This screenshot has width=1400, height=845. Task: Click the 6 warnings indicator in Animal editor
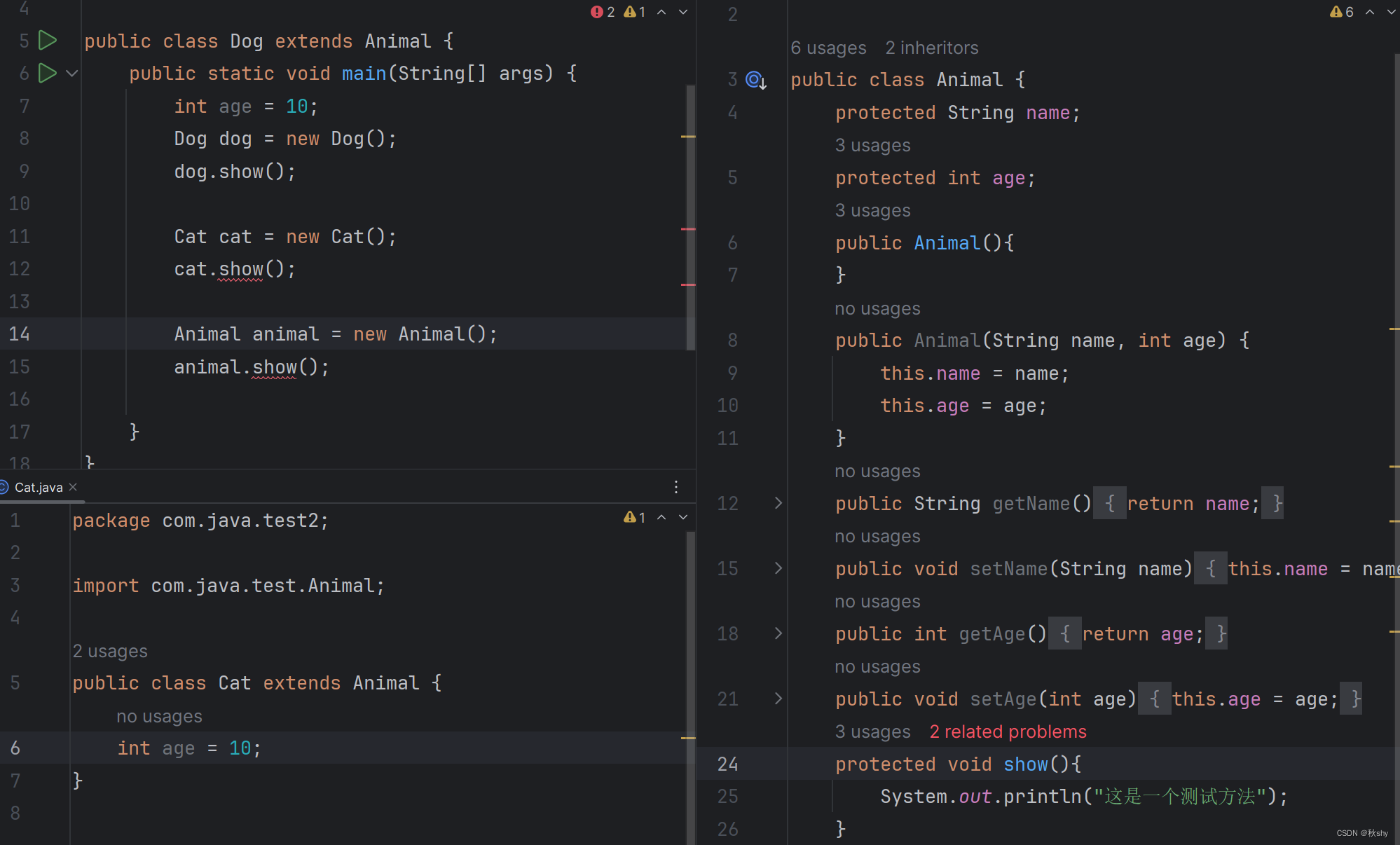tap(1341, 12)
